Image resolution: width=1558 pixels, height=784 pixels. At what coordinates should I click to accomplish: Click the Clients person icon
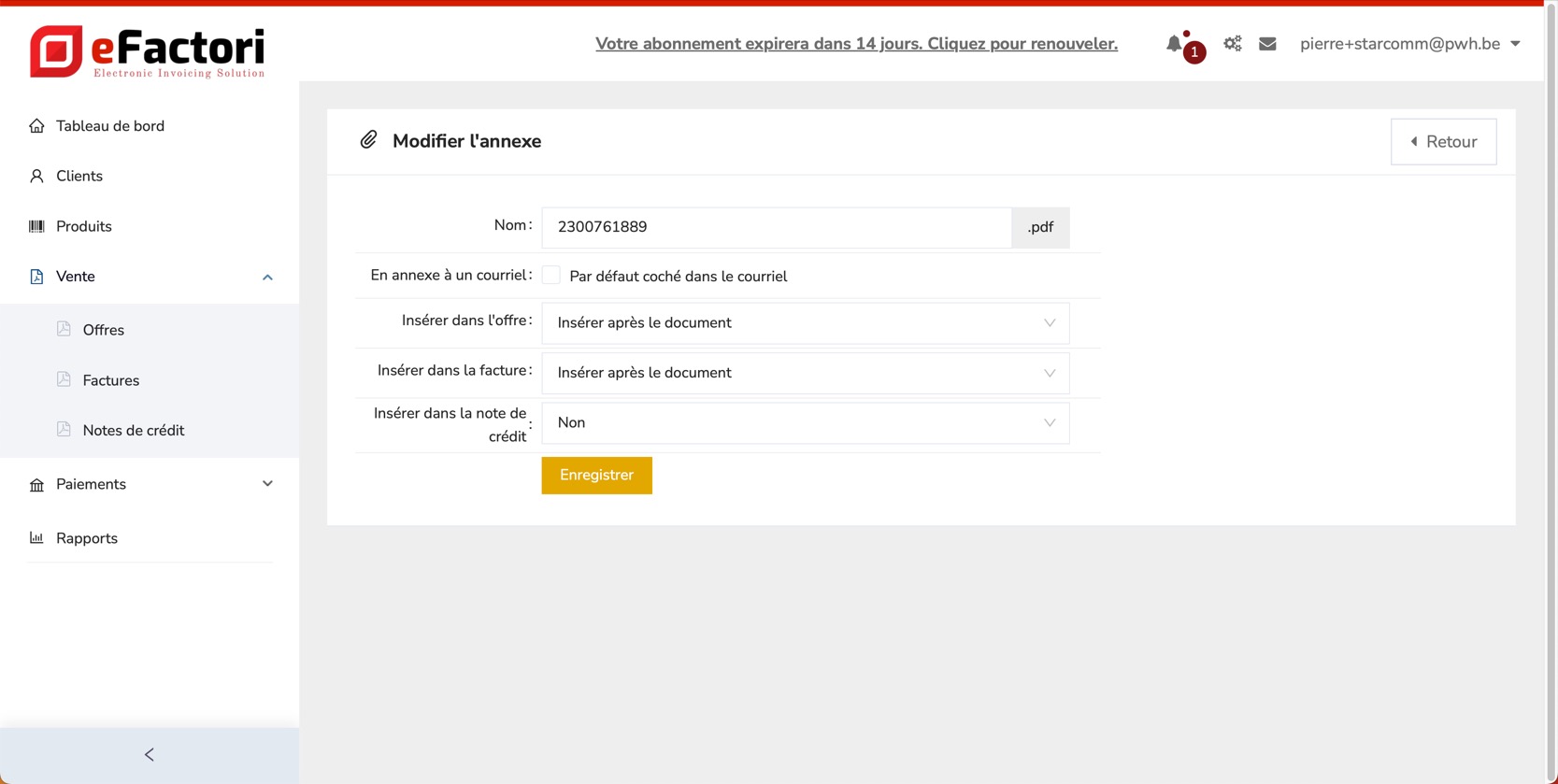36,177
